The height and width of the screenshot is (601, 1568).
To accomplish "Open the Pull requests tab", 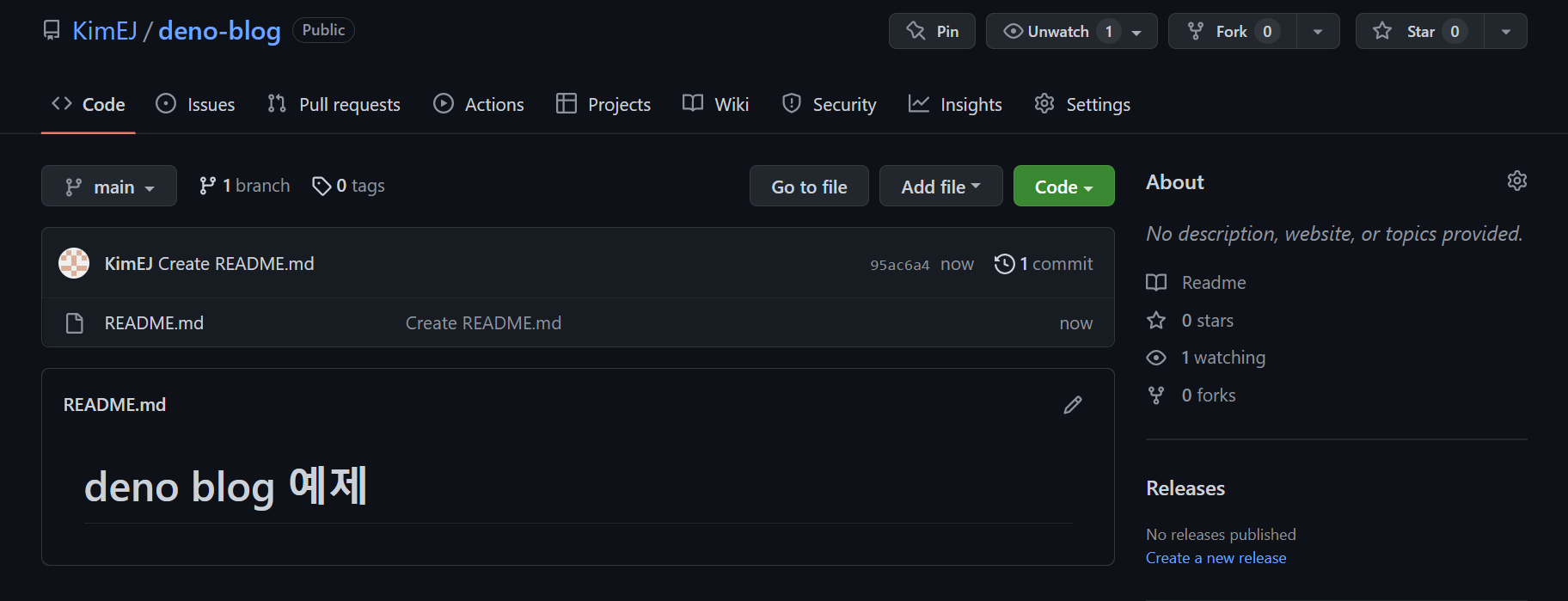I will click(x=334, y=105).
